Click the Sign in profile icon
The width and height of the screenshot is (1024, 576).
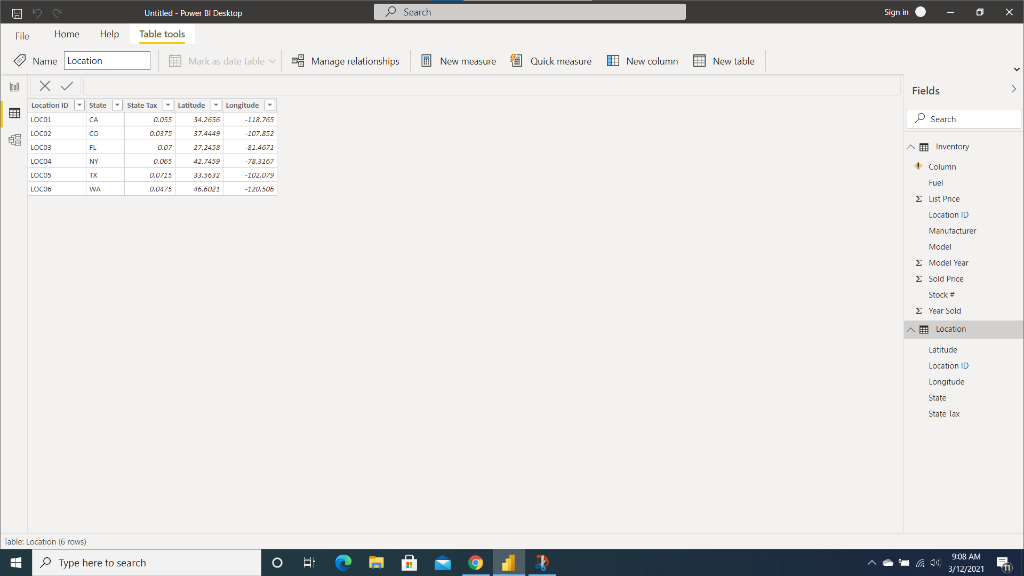[921, 12]
